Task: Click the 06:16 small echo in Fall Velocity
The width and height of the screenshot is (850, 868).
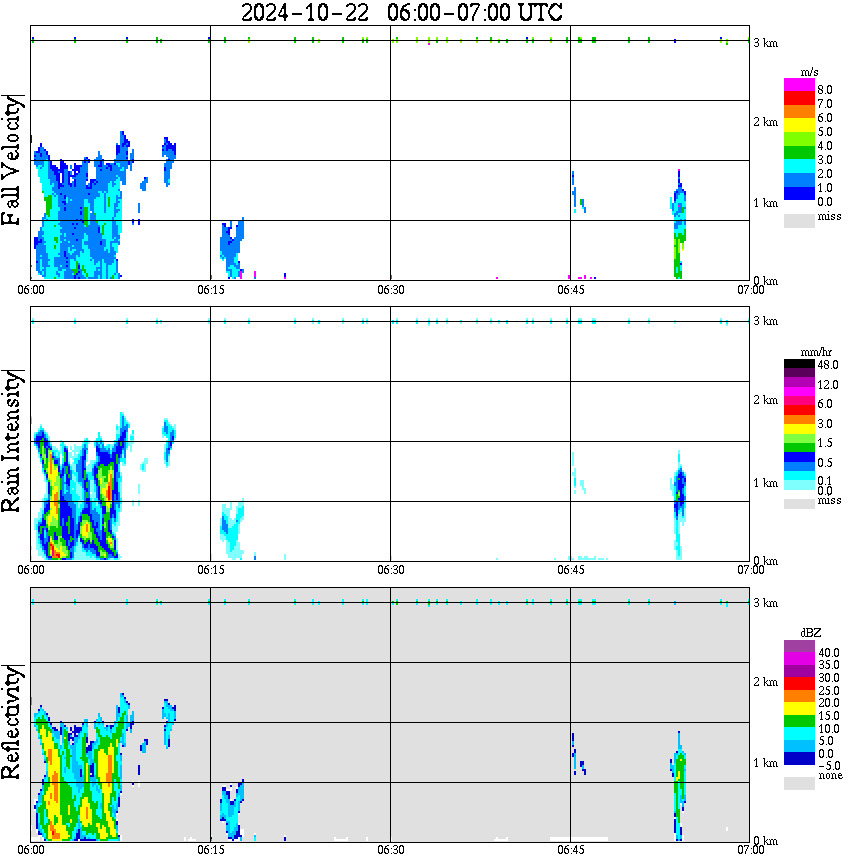Action: click(232, 248)
